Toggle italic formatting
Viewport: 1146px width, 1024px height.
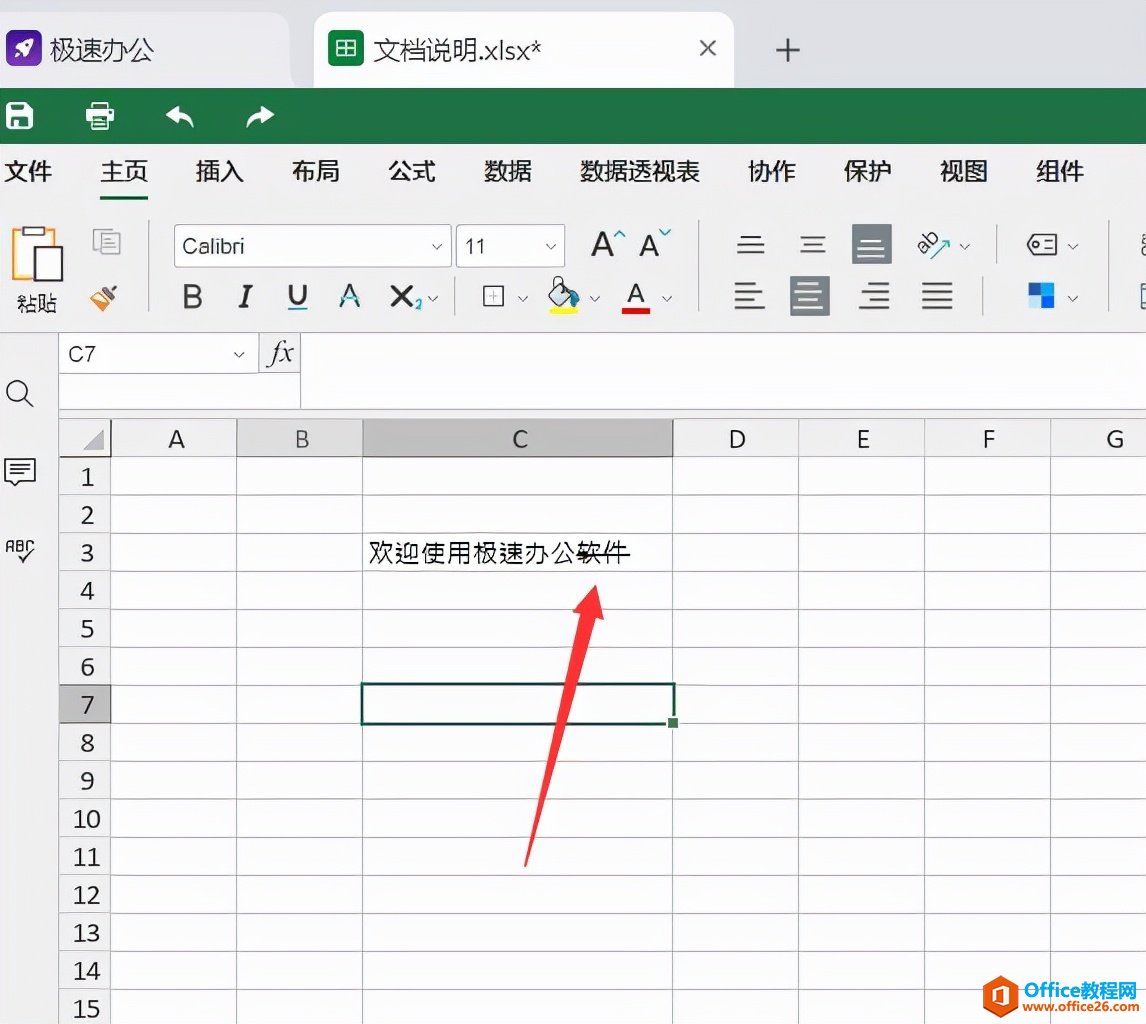click(244, 297)
